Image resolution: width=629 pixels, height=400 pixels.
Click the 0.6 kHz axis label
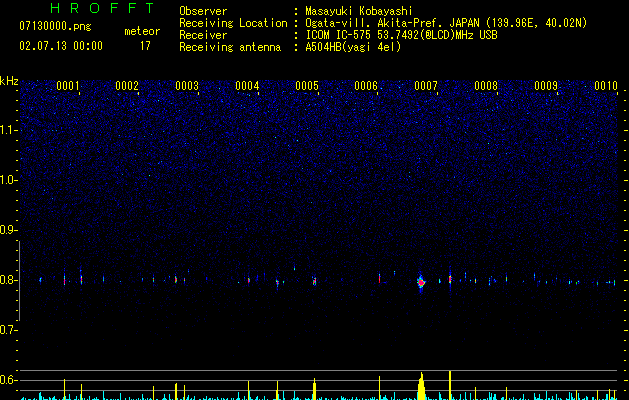tap(9, 380)
